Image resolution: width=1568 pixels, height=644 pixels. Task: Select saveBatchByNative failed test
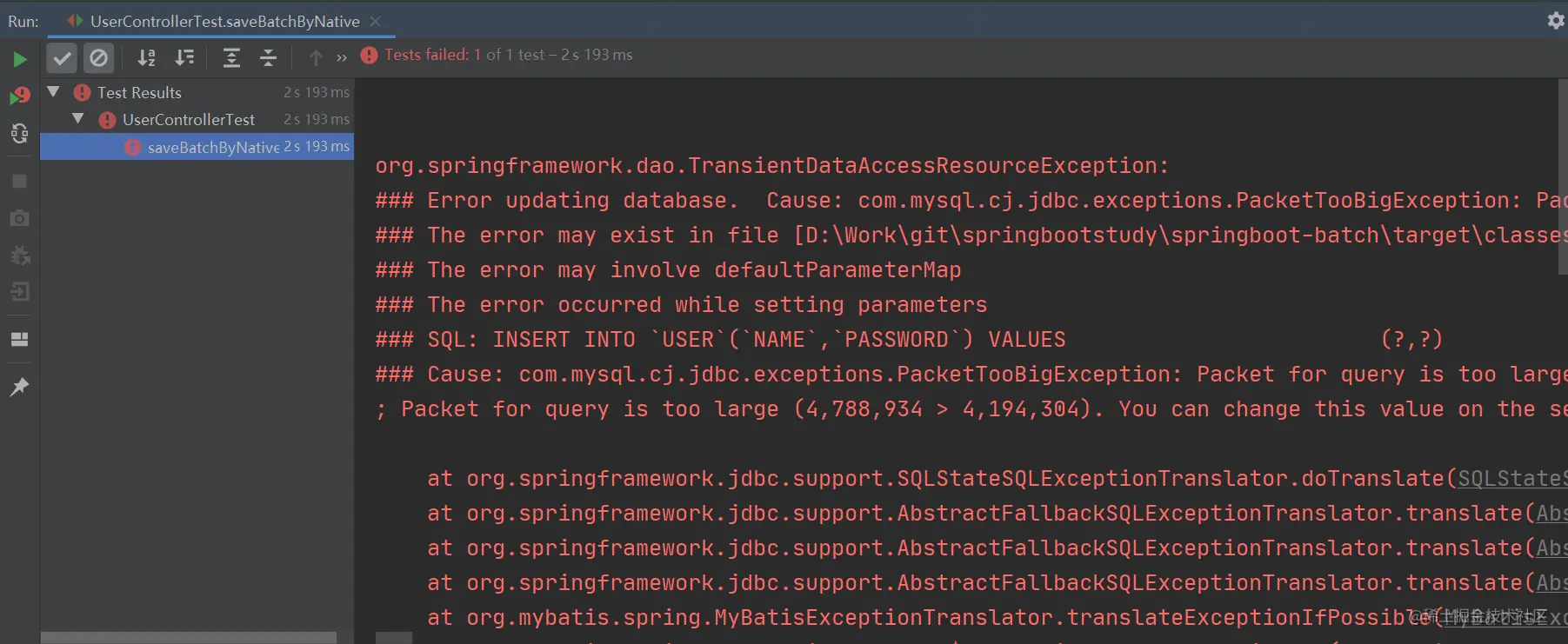click(x=197, y=147)
